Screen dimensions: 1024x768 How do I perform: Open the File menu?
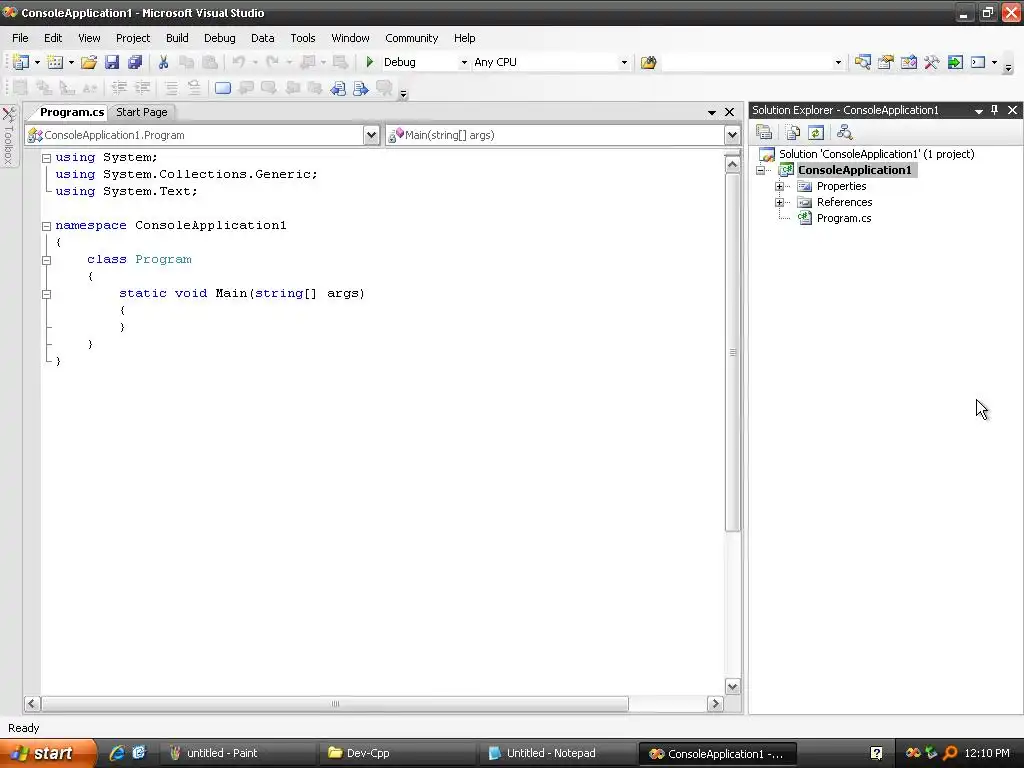coord(20,38)
